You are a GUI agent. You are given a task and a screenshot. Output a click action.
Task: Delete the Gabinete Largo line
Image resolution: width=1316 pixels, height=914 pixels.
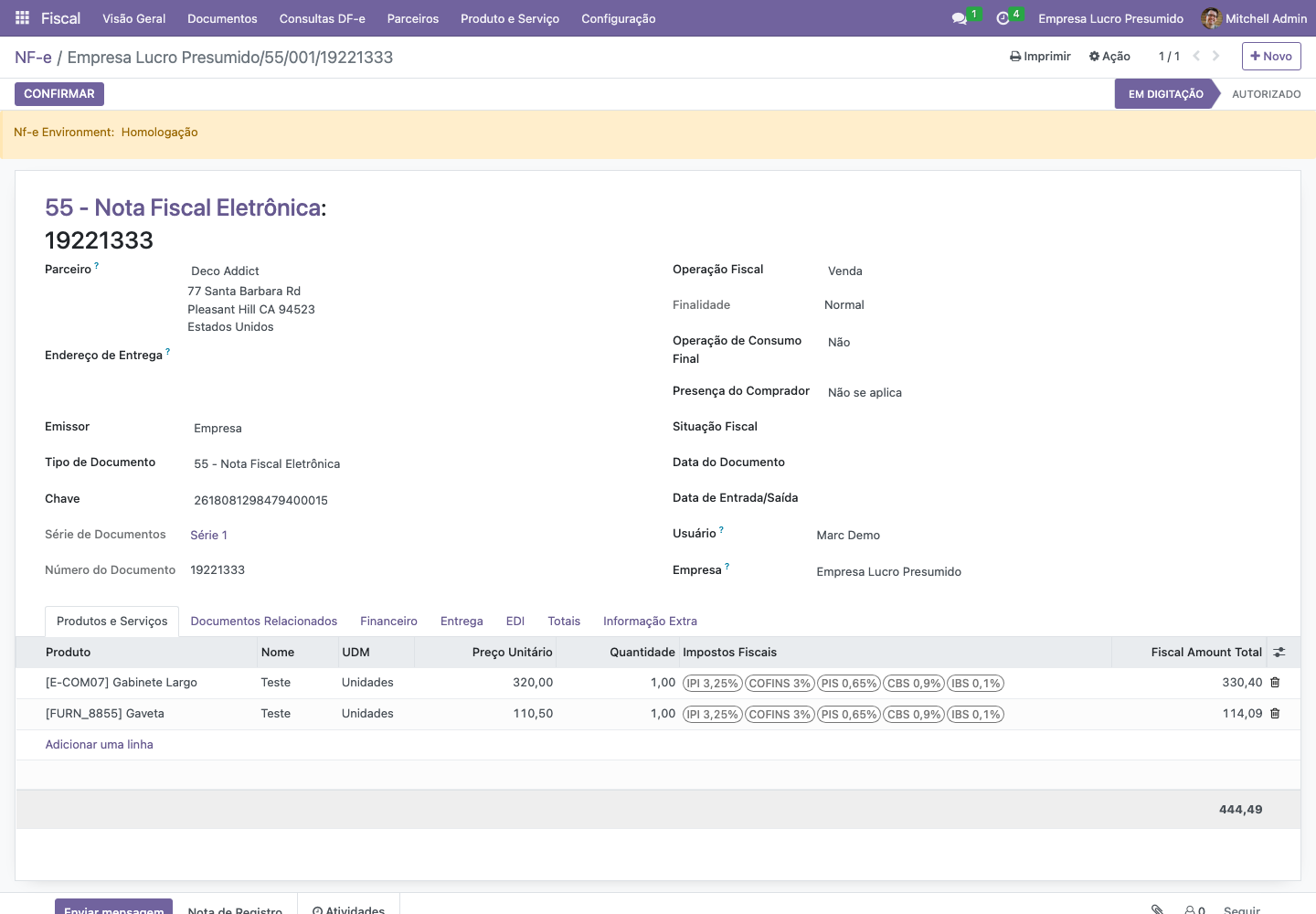[x=1275, y=682]
